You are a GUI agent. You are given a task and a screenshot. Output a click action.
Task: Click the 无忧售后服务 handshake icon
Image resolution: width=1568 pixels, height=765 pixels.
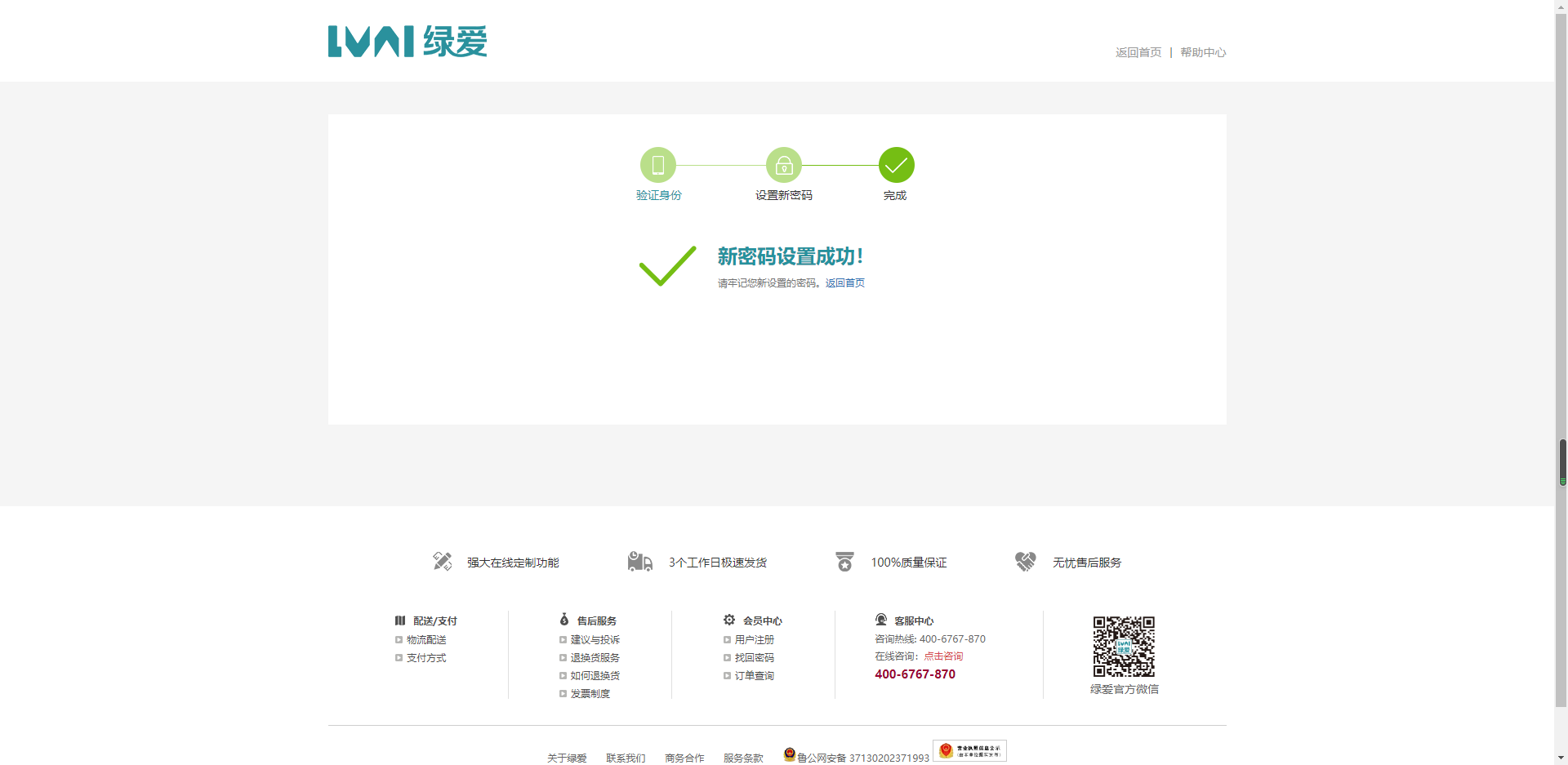pos(1025,562)
